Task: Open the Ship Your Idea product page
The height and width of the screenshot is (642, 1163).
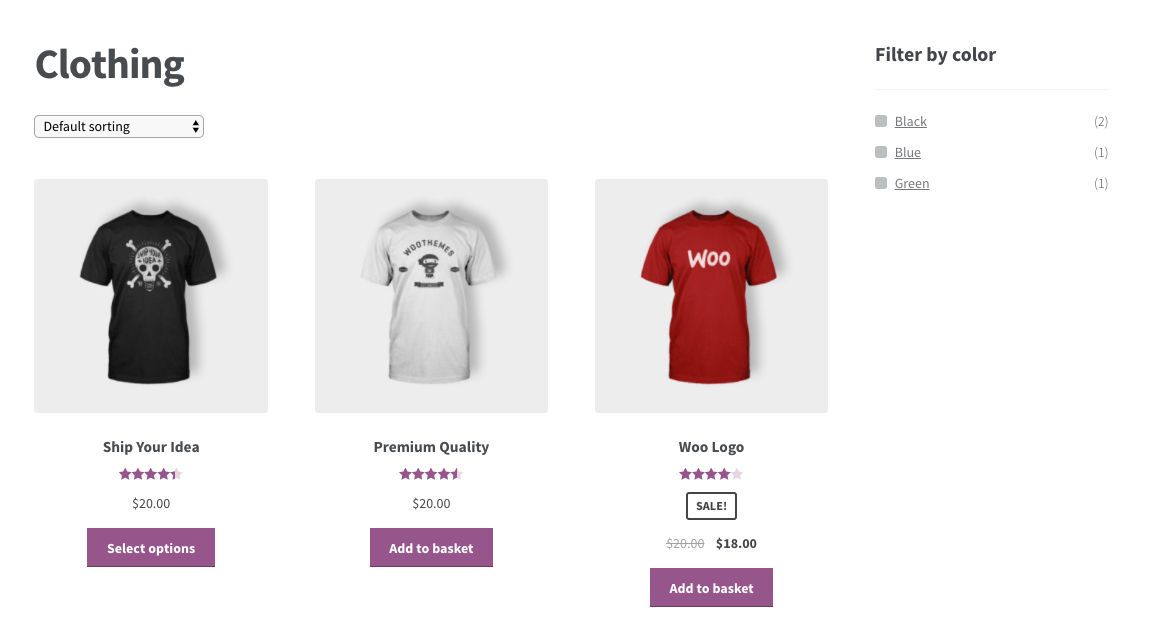Action: pyautogui.click(x=150, y=447)
